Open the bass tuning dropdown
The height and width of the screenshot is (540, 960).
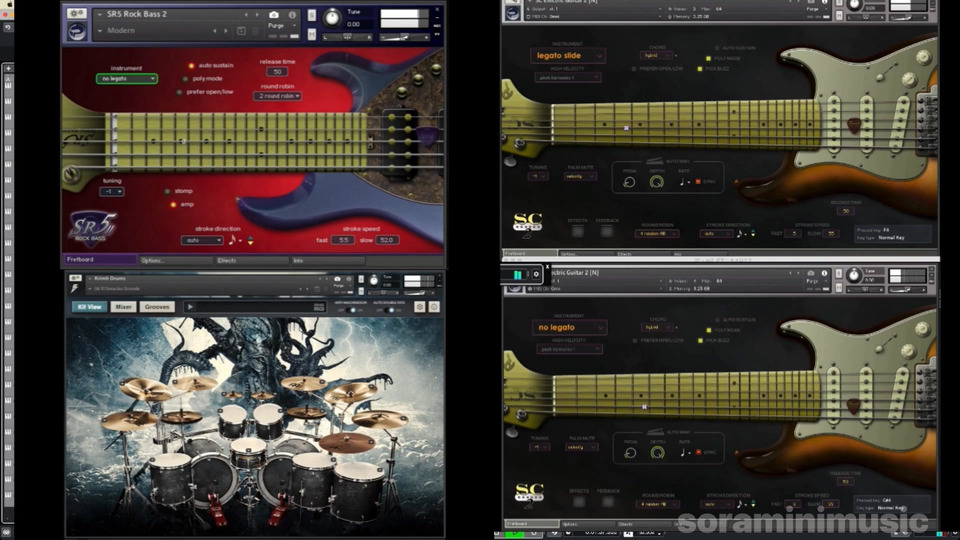point(112,192)
